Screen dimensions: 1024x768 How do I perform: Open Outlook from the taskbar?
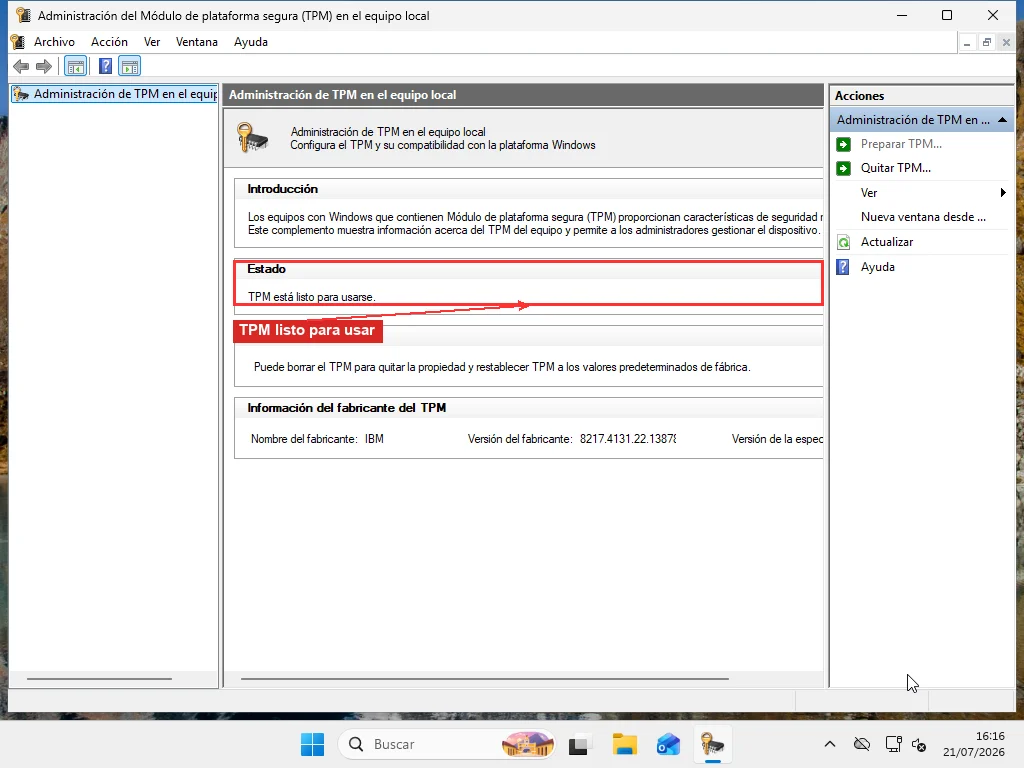tap(668, 744)
